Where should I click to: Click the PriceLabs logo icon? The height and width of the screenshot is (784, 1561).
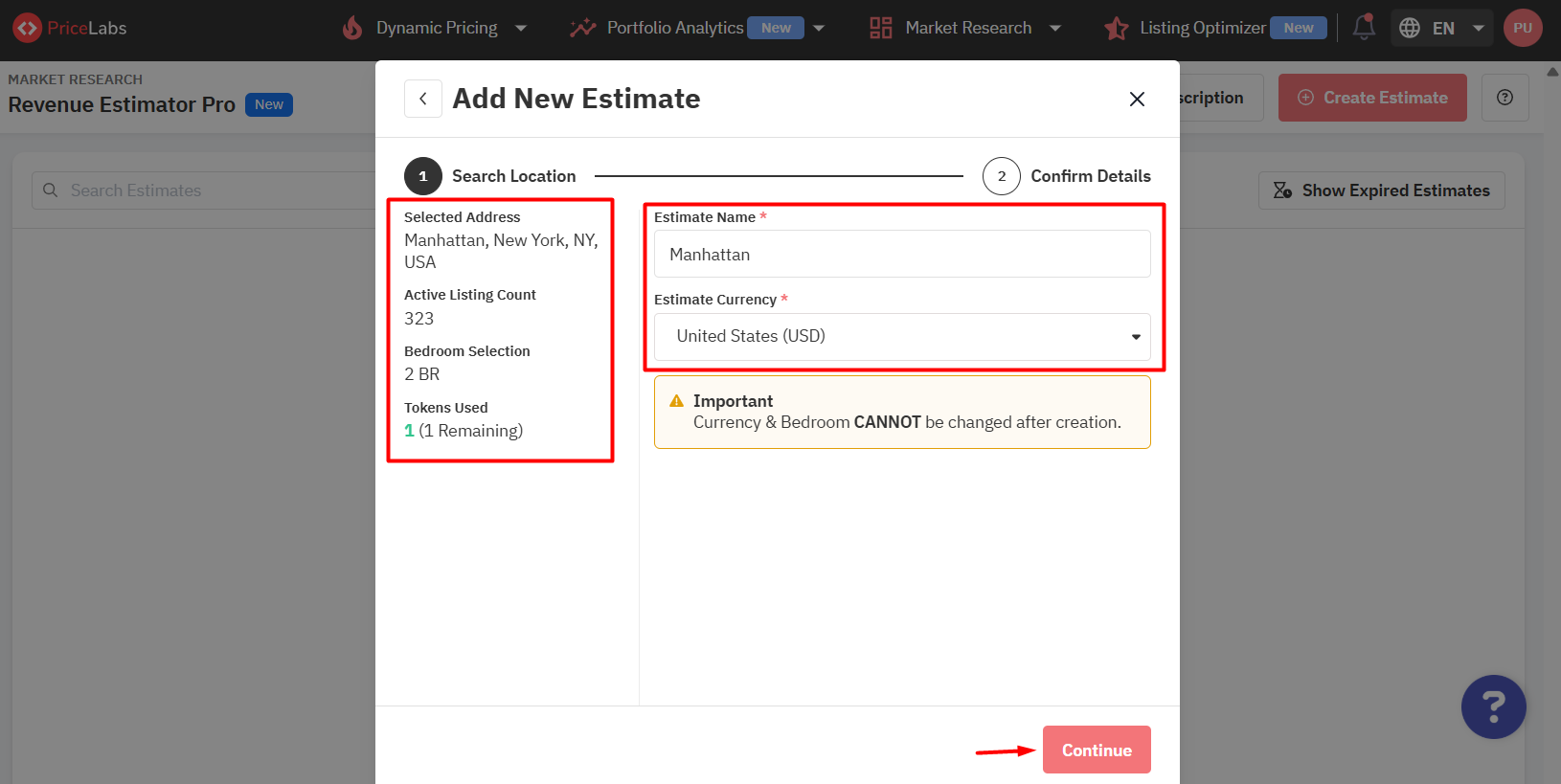[x=27, y=28]
